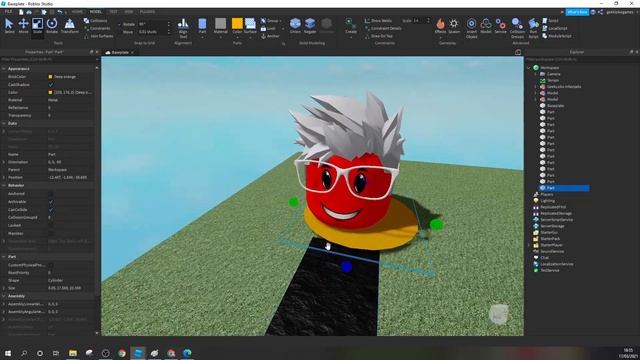Viewport: 640px width, 360px height.
Task: Switch to the VIEW ribbon tab
Action: point(129,12)
